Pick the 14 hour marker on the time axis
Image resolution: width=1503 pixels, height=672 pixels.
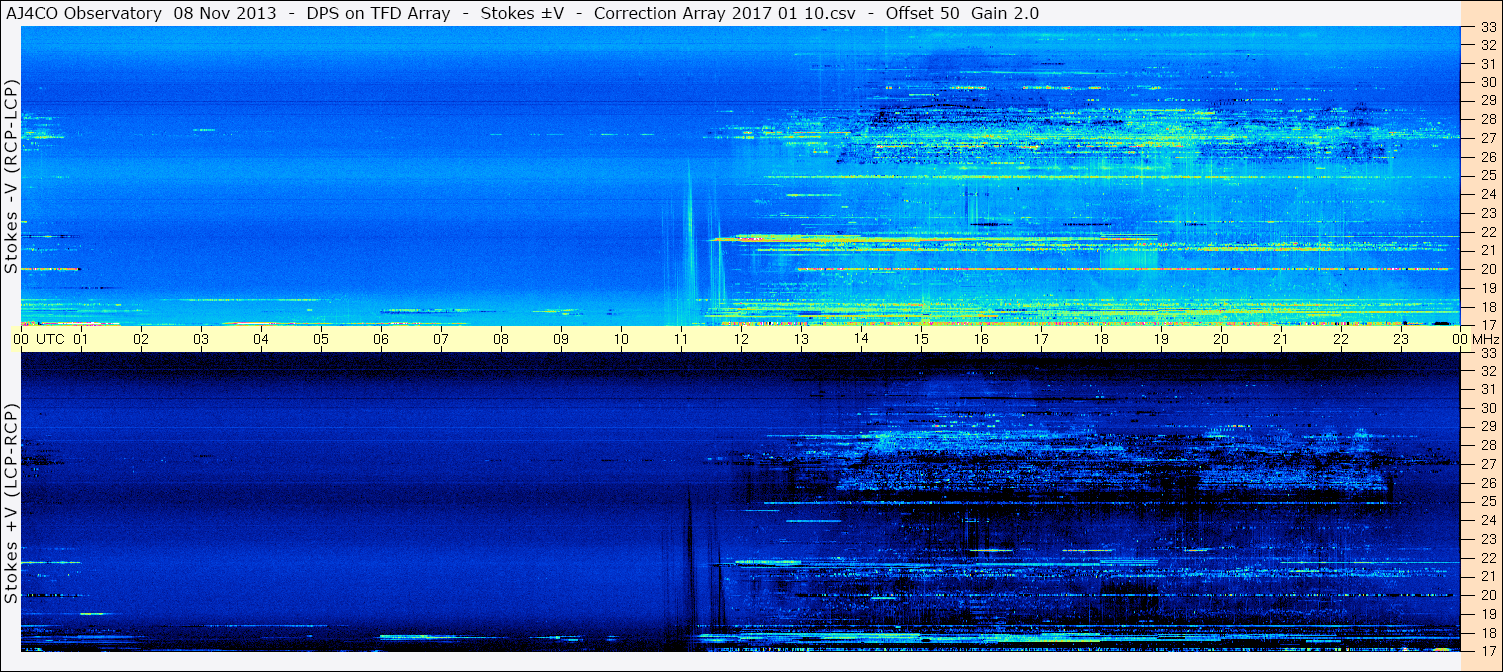861,339
